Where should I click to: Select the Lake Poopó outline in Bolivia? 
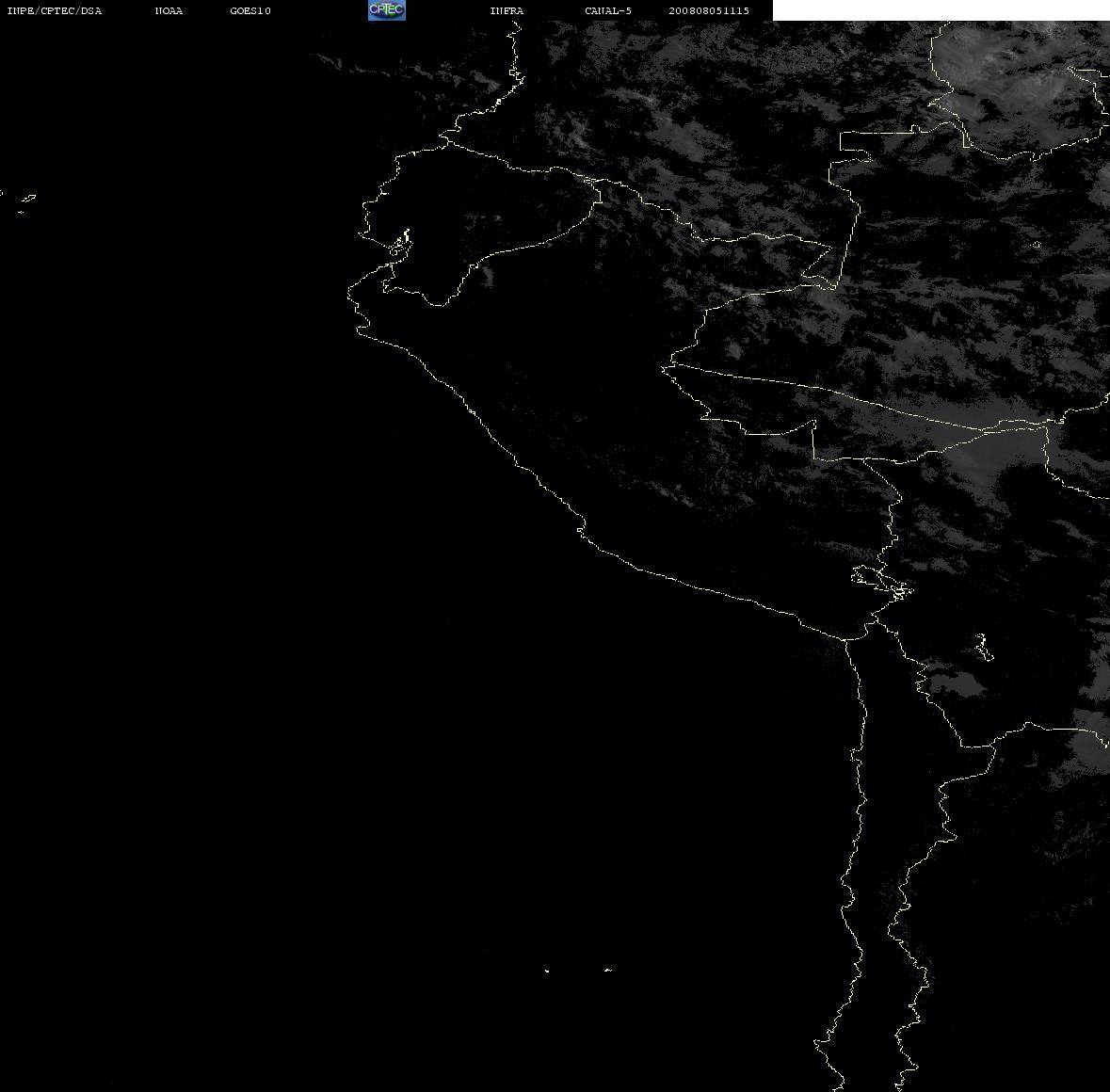coord(983,647)
